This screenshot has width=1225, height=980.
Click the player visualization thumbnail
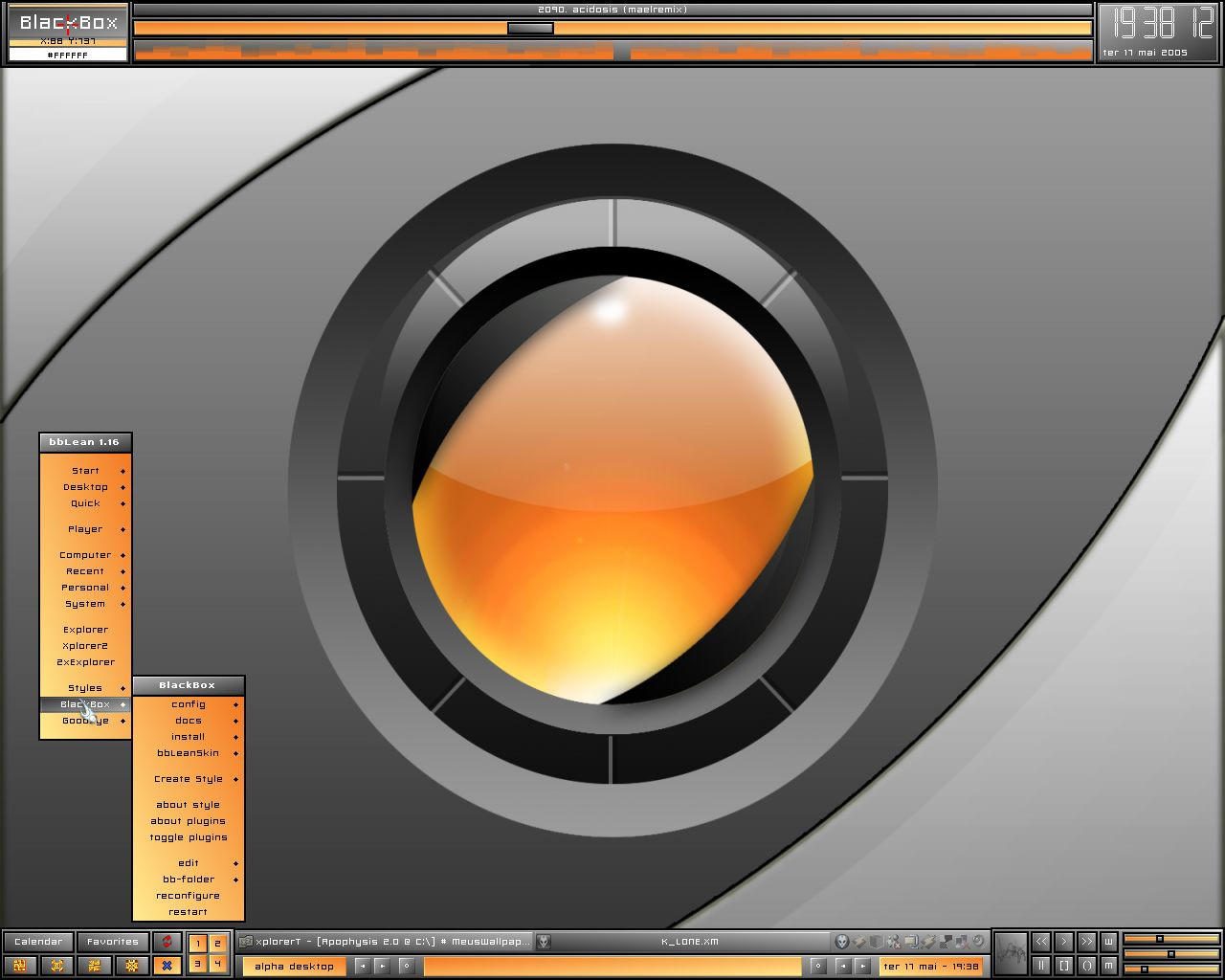(x=1012, y=953)
